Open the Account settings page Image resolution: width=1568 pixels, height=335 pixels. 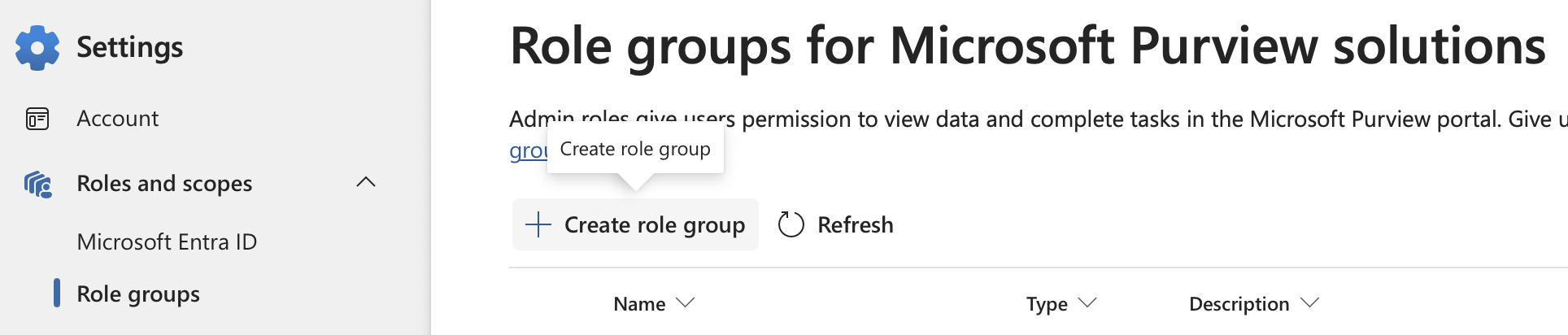(x=118, y=119)
